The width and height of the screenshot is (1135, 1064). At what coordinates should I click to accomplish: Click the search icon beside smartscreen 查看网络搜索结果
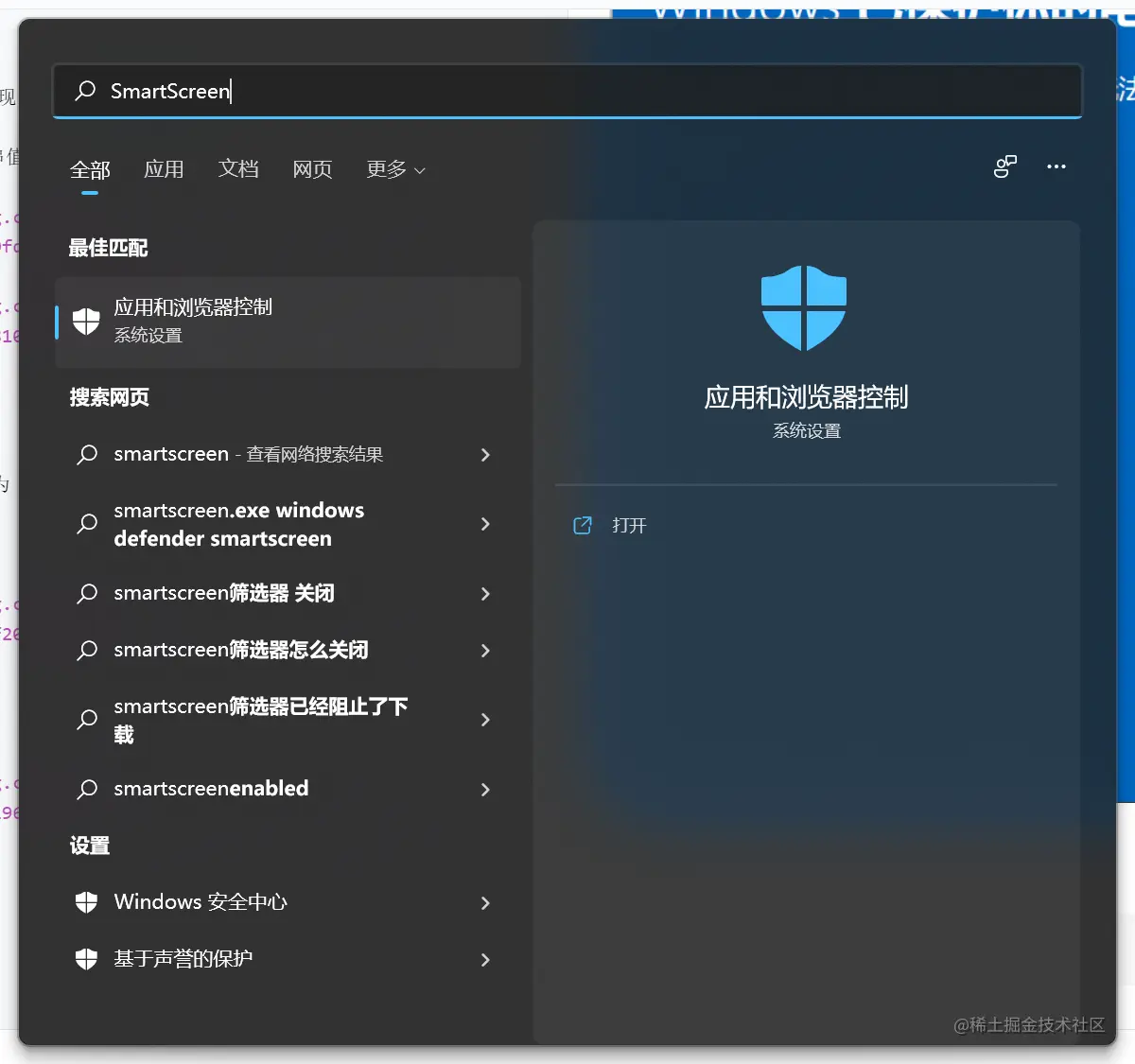click(87, 455)
